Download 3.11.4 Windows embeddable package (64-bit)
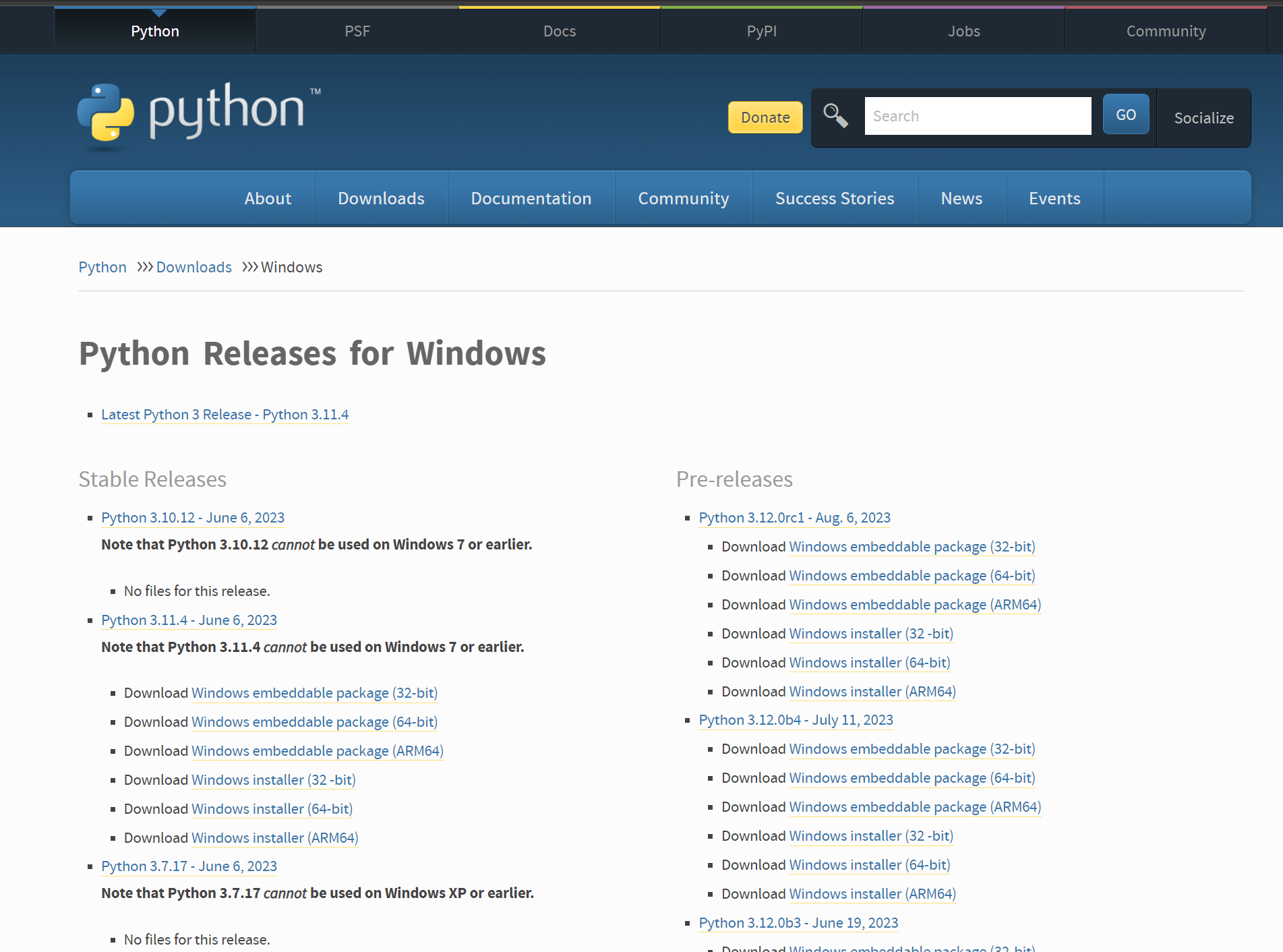Image resolution: width=1283 pixels, height=952 pixels. click(x=314, y=721)
